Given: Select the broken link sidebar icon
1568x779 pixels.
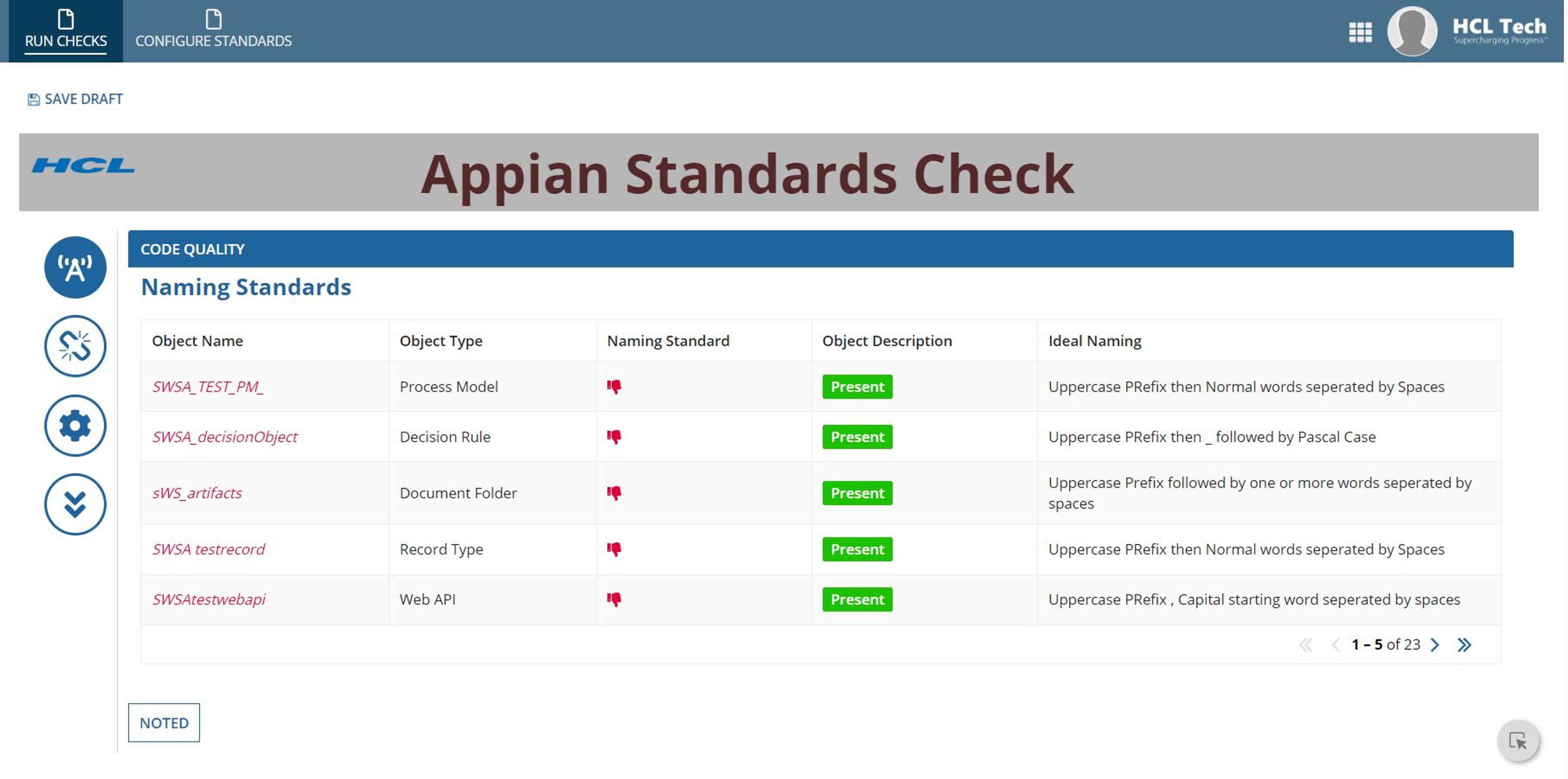Looking at the screenshot, I should coord(75,346).
